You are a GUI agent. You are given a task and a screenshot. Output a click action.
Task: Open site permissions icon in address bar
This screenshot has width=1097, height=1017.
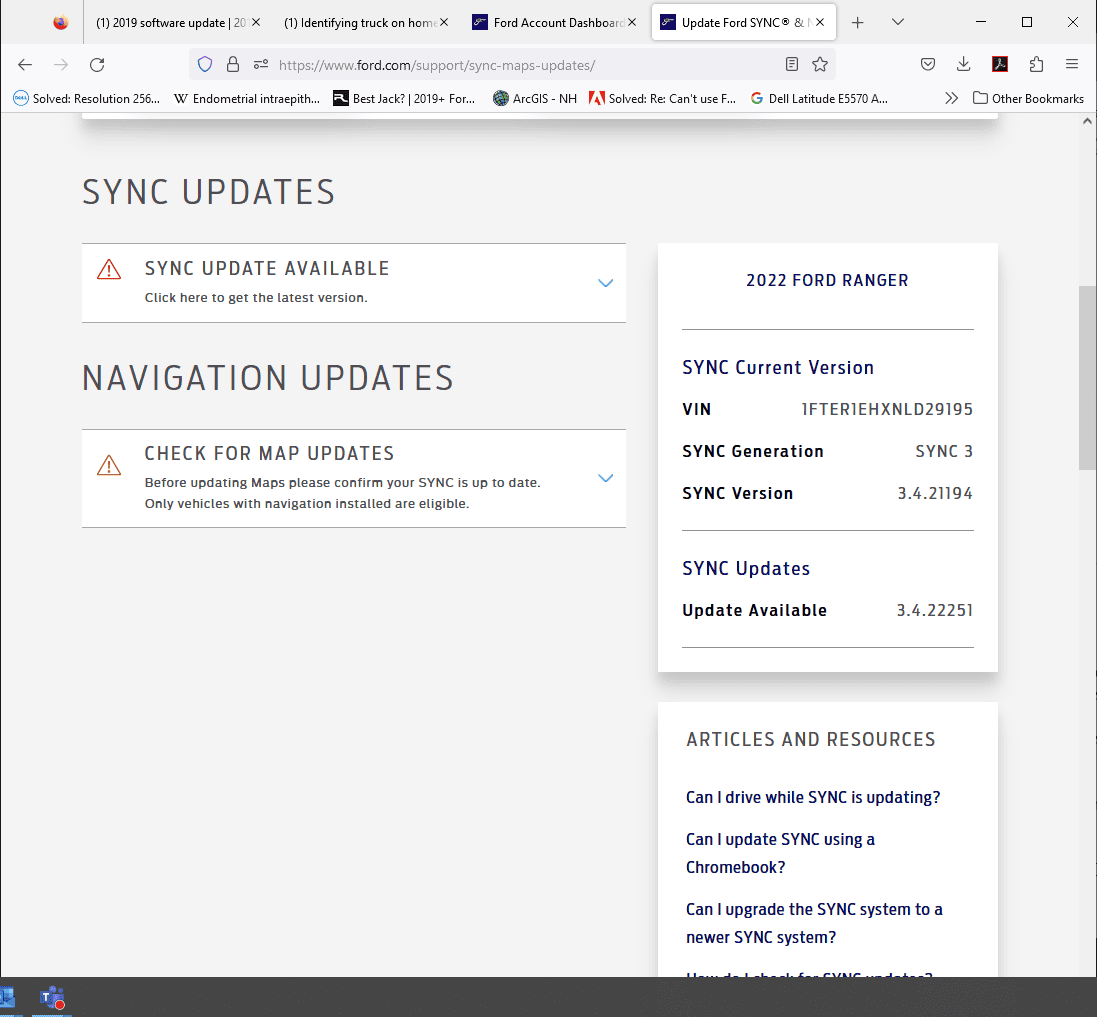tap(261, 65)
